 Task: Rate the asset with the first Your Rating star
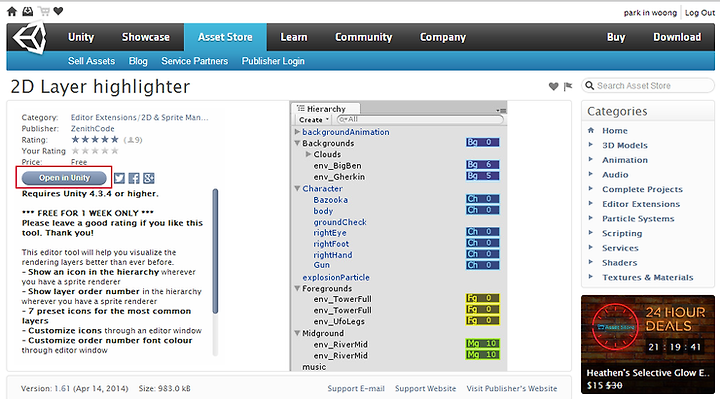(75, 151)
